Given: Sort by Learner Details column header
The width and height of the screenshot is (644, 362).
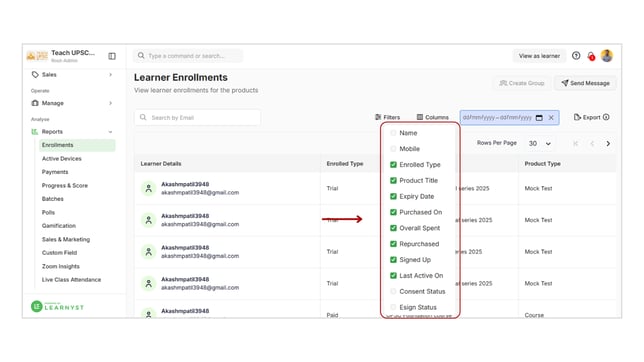Looking at the screenshot, I should 161,164.
